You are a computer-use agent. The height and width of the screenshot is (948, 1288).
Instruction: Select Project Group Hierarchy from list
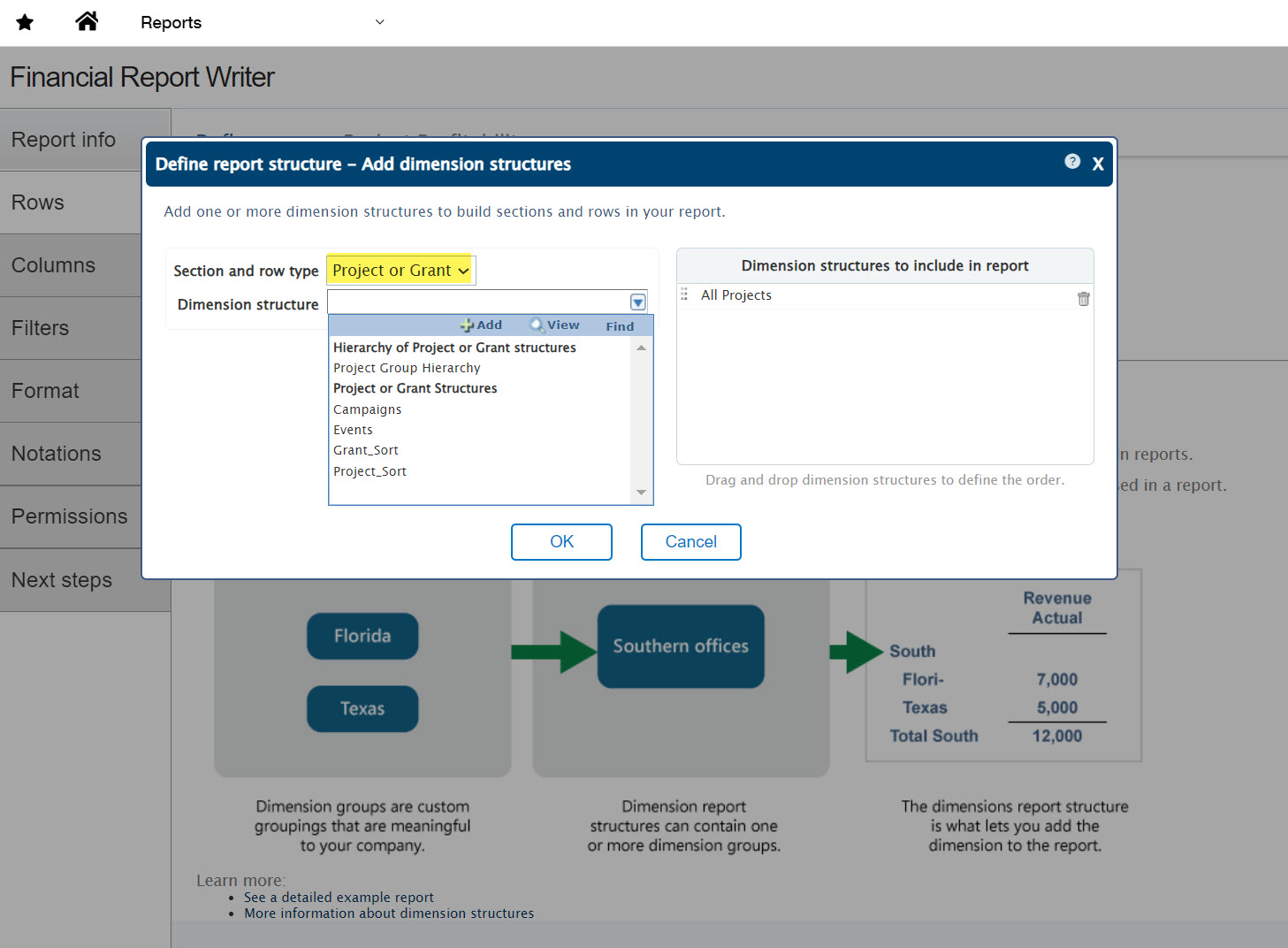point(407,368)
